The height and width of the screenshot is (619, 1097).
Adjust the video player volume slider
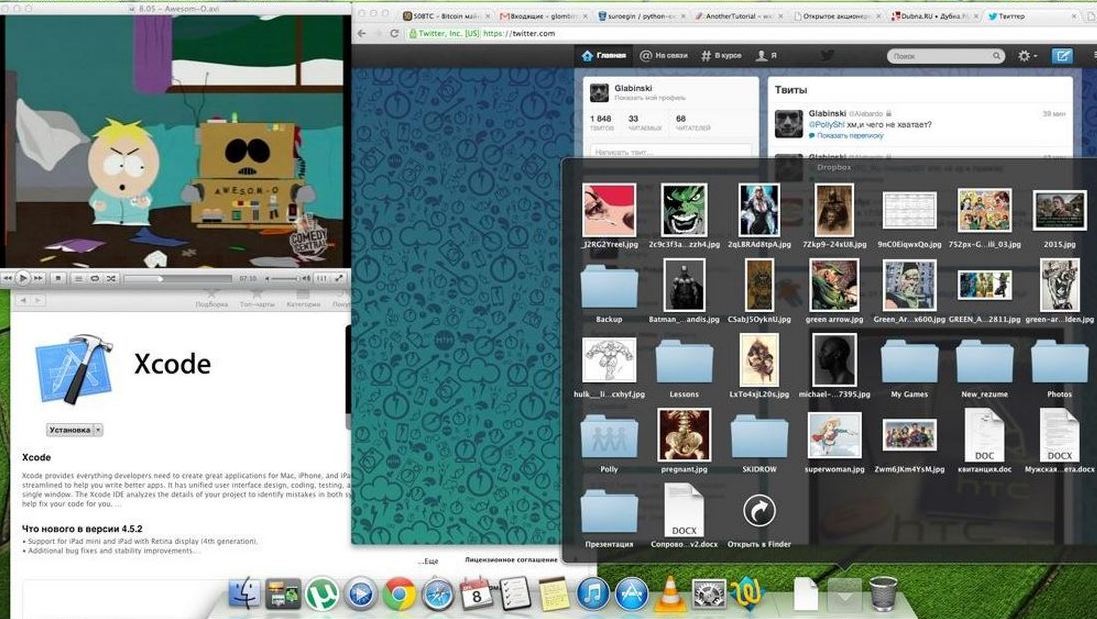click(286, 278)
